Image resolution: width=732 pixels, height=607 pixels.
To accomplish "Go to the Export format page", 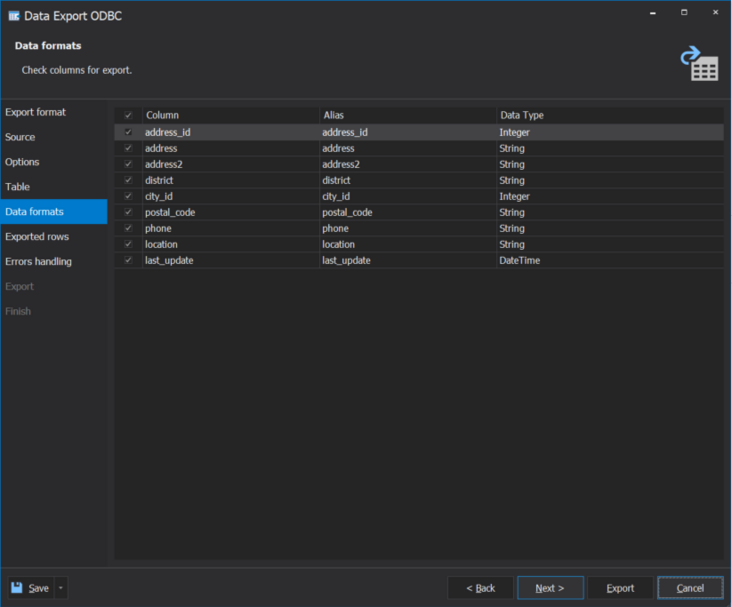I will [x=36, y=112].
